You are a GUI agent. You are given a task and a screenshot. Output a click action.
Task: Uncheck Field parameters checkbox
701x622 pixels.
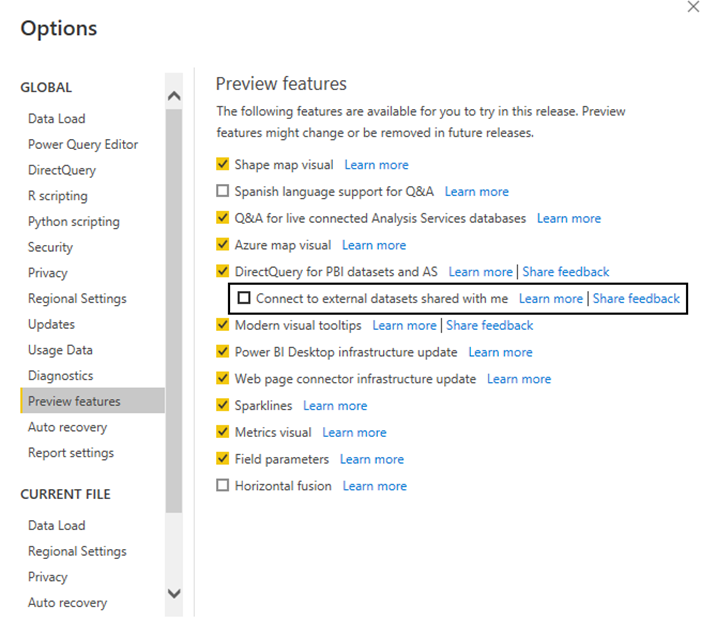223,459
